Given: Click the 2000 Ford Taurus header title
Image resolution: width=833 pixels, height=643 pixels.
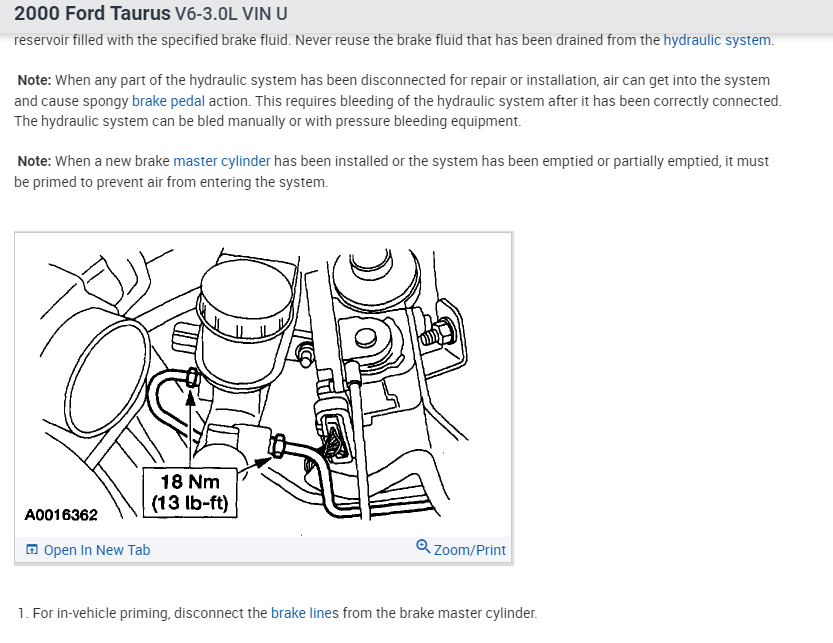Looking at the screenshot, I should point(92,13).
